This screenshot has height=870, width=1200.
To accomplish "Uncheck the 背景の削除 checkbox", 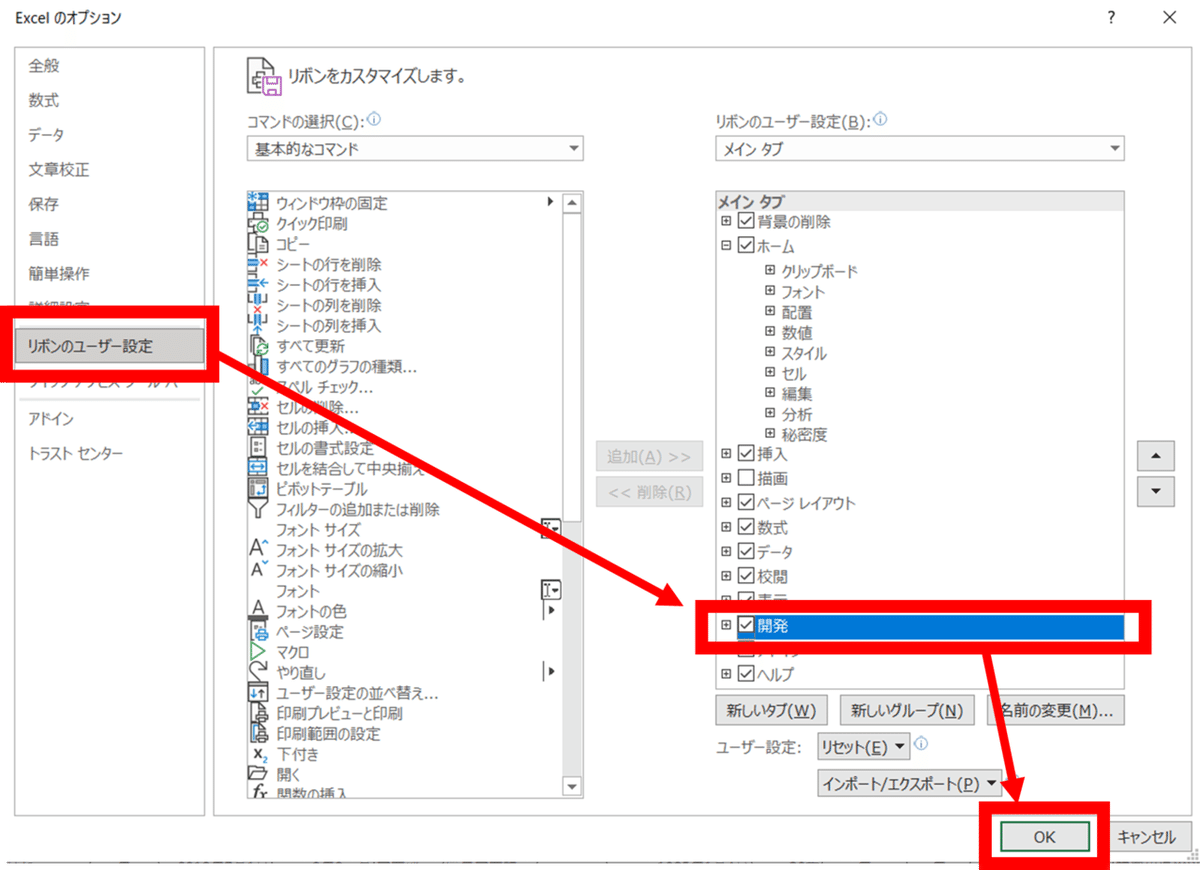I will (746, 221).
